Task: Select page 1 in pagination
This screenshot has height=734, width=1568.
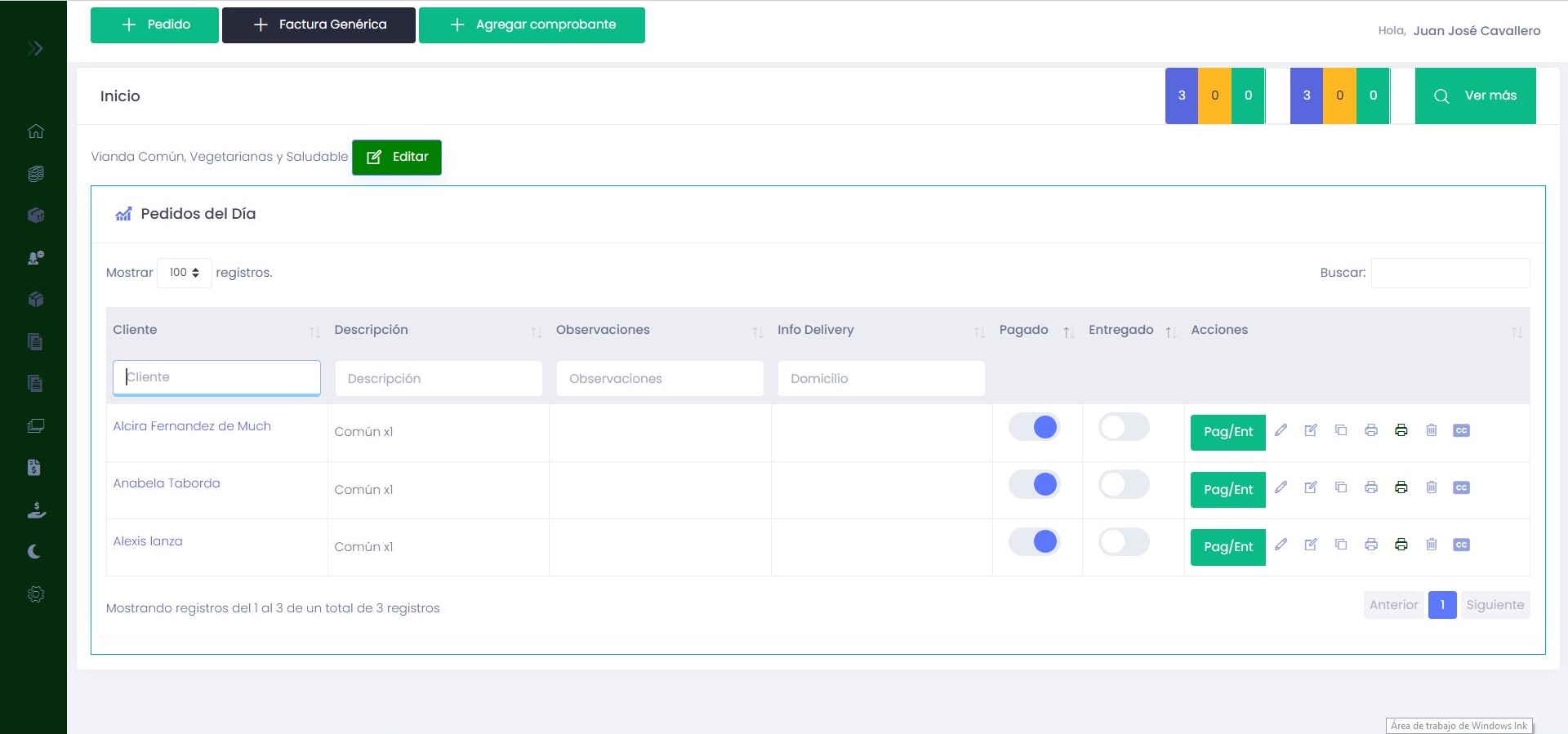Action: pyautogui.click(x=1442, y=605)
